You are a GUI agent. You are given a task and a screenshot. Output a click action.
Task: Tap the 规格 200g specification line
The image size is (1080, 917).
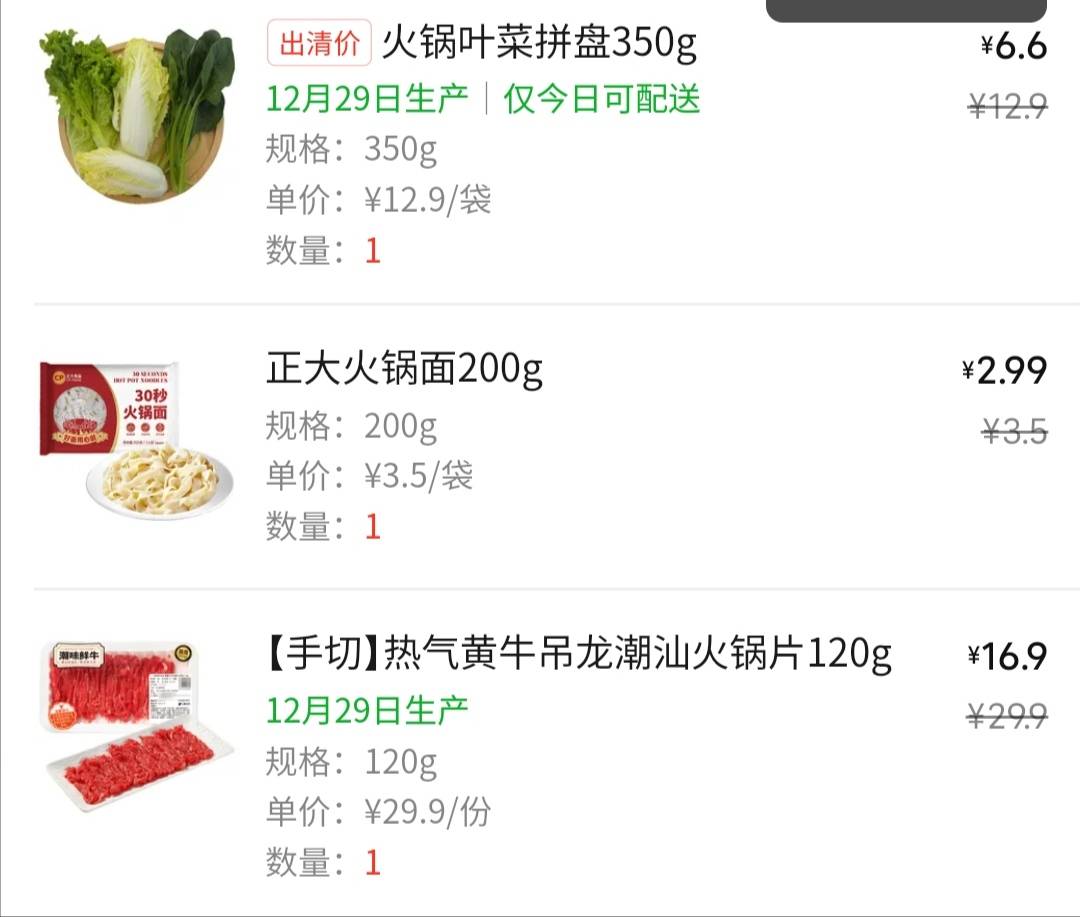point(351,426)
